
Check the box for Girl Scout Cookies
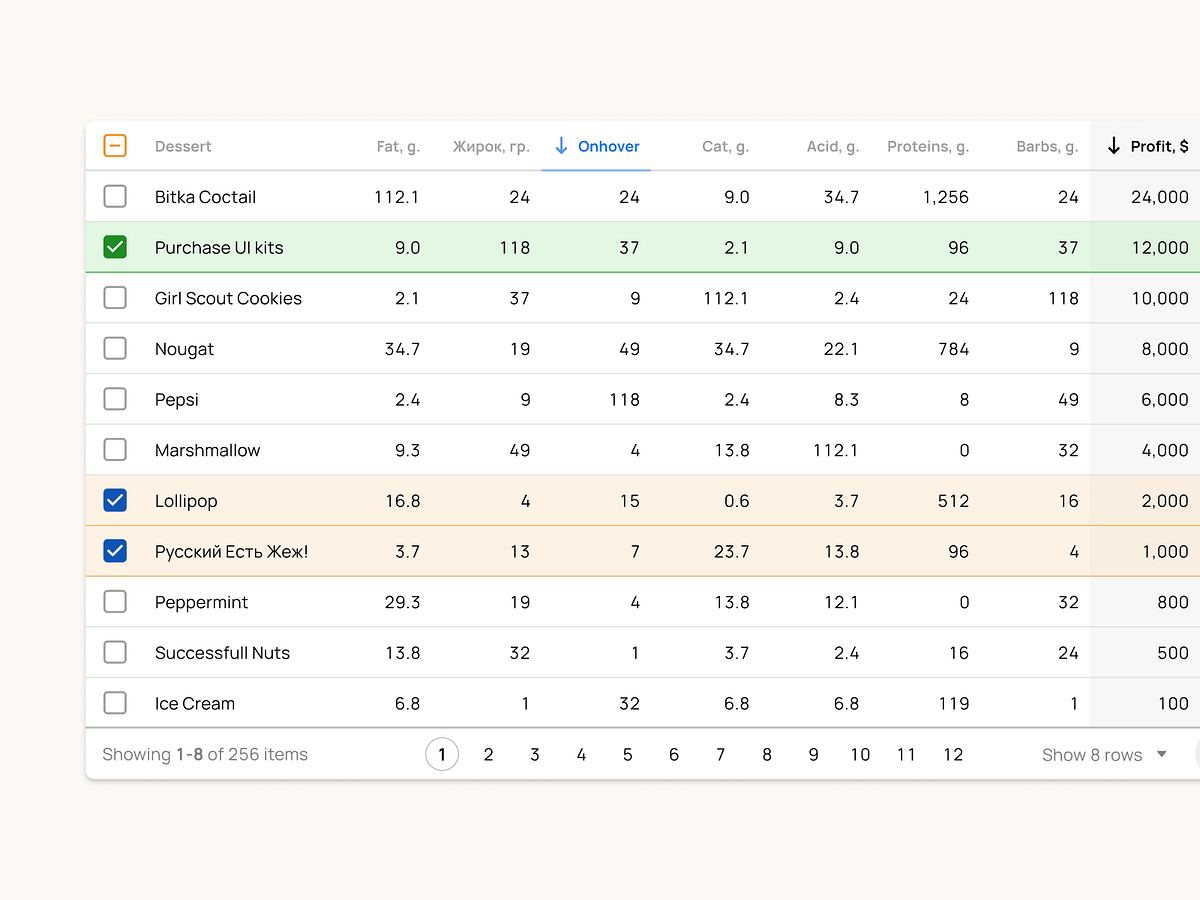115,298
